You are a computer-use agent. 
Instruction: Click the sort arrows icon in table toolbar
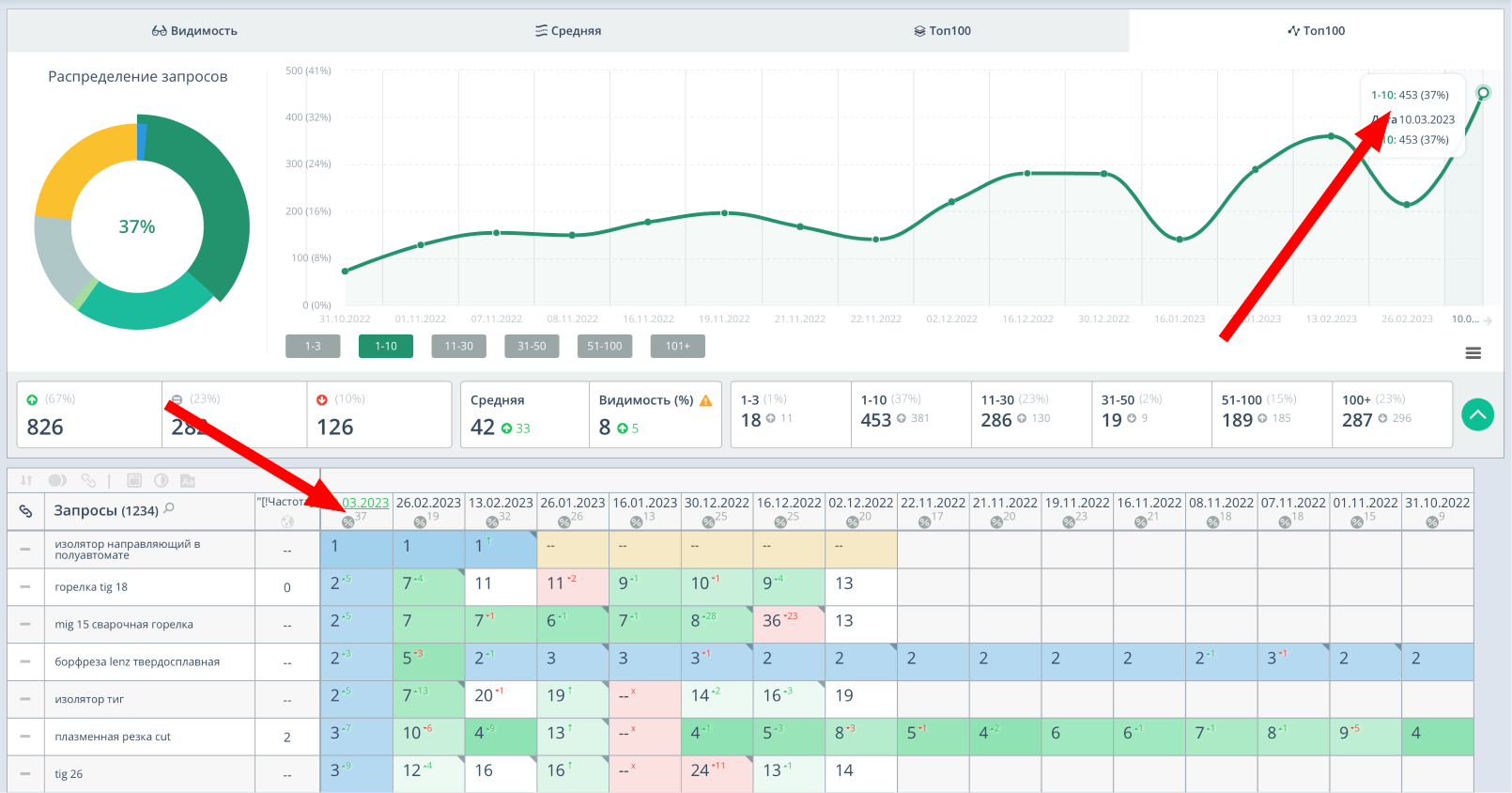(26, 480)
